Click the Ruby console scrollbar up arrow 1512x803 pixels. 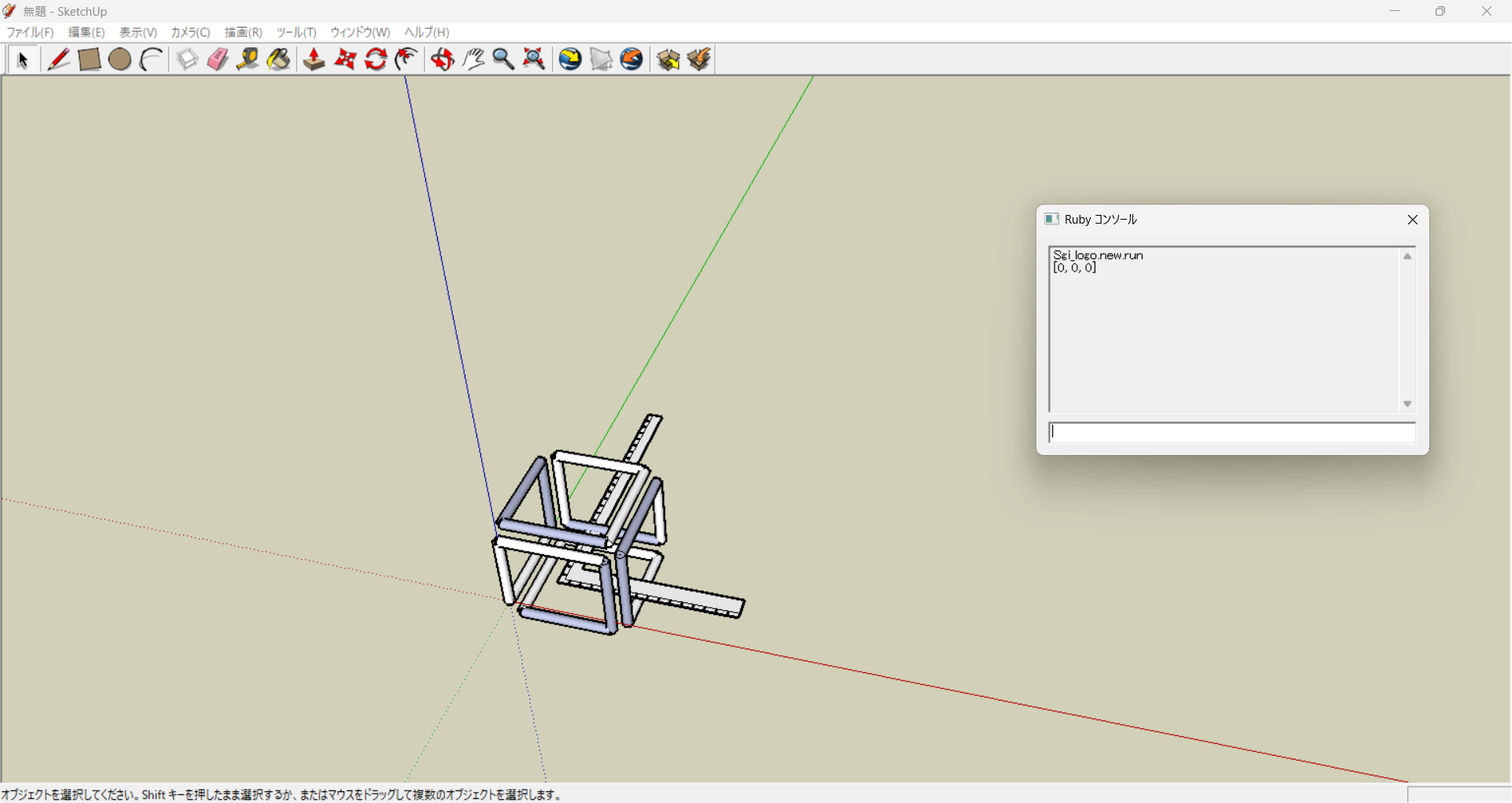pyautogui.click(x=1407, y=256)
